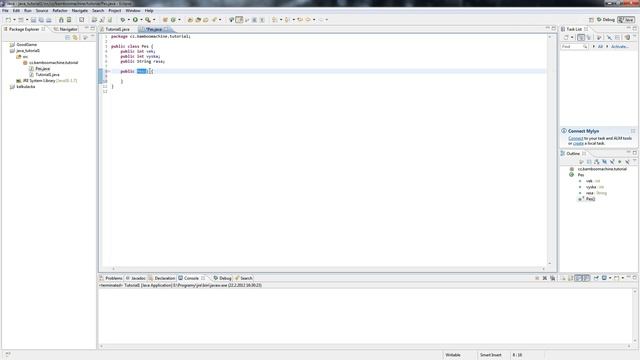
Task: Click the Save icon in the toolbar
Action: (33, 20)
